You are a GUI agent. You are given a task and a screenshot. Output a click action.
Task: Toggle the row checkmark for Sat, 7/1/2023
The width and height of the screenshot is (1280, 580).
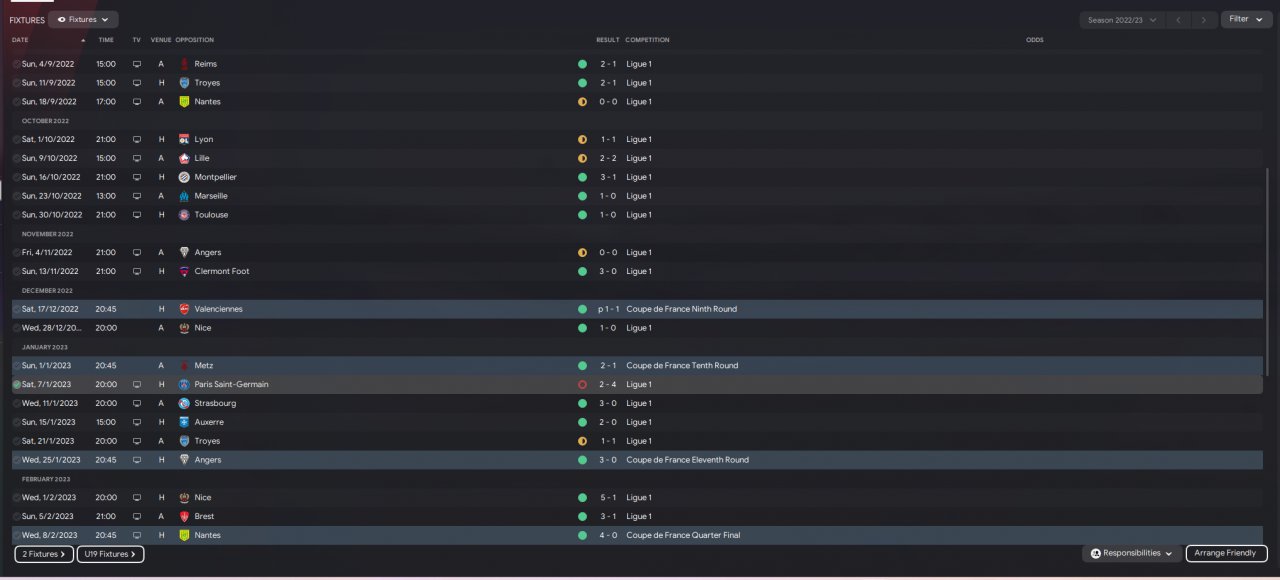17,384
